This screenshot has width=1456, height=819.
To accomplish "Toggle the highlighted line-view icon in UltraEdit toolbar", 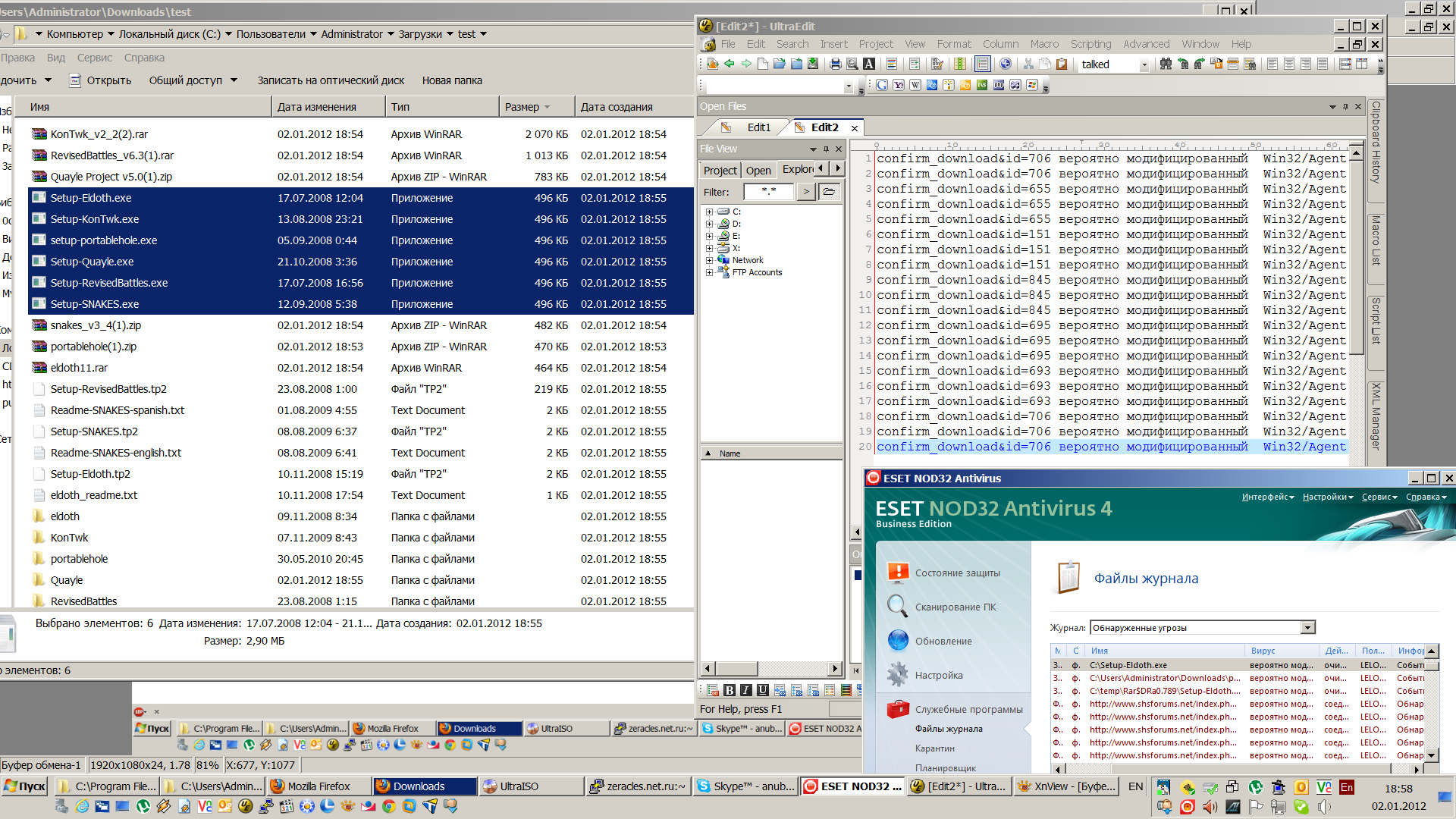I will (983, 64).
